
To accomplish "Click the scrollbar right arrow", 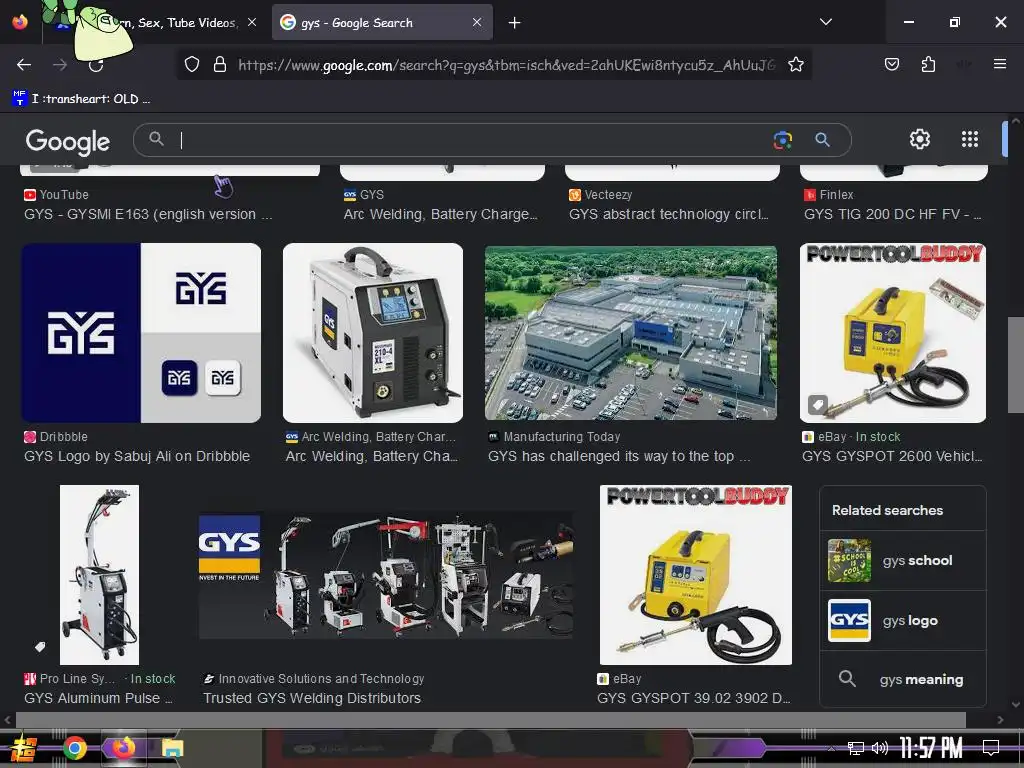I will point(1000,720).
